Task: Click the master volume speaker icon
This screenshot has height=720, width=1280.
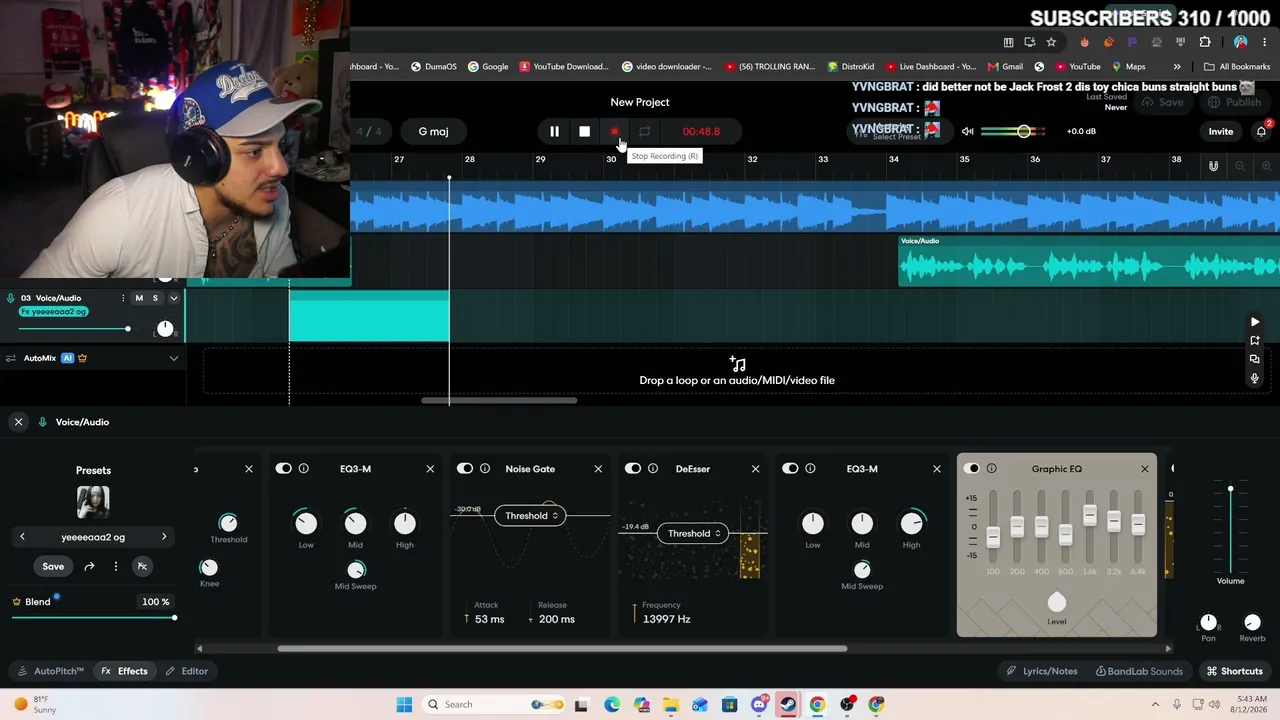Action: point(967,131)
